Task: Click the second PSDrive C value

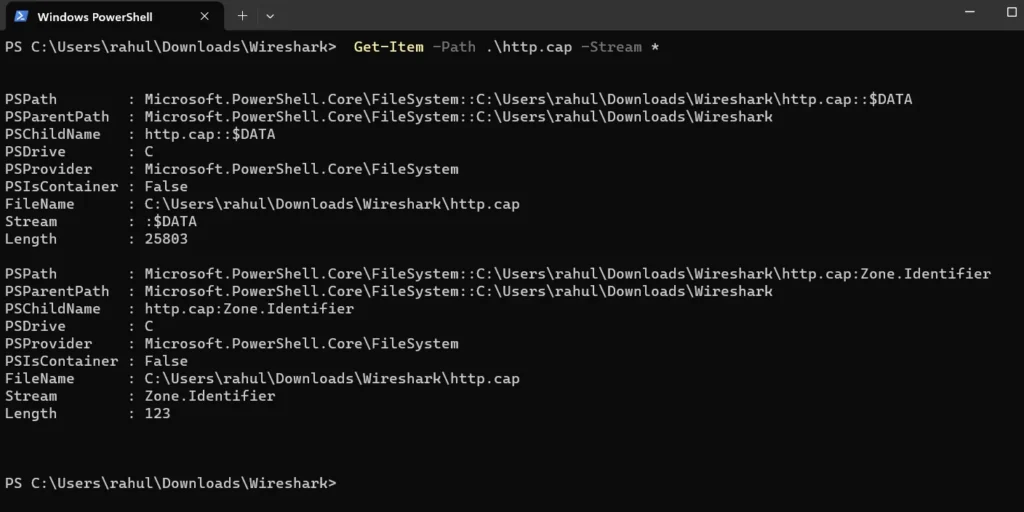Action: tap(149, 326)
